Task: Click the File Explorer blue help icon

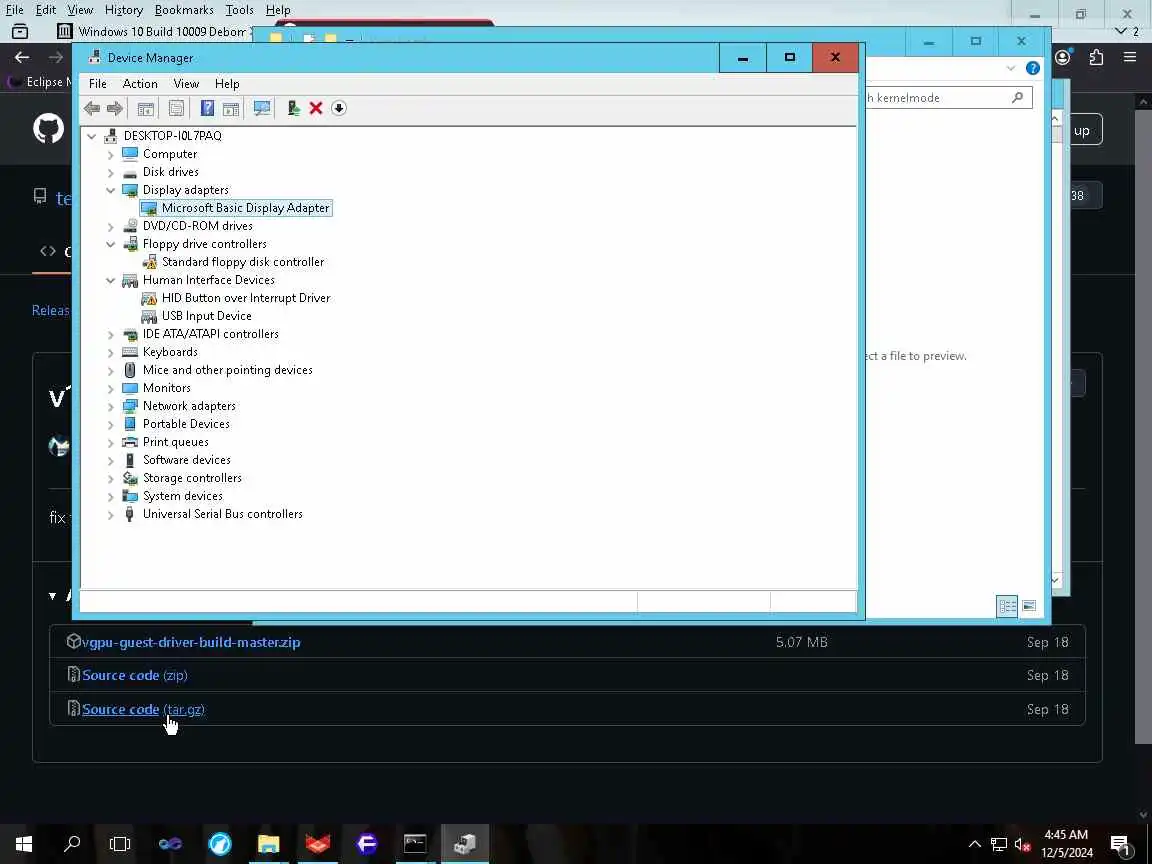Action: pos(1033,68)
